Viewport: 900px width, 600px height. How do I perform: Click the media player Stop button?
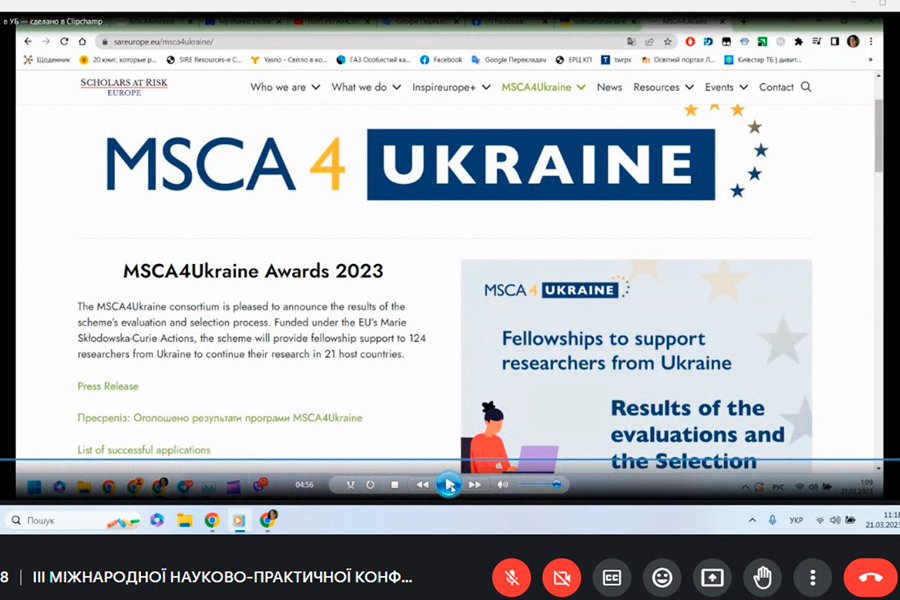pyautogui.click(x=394, y=485)
